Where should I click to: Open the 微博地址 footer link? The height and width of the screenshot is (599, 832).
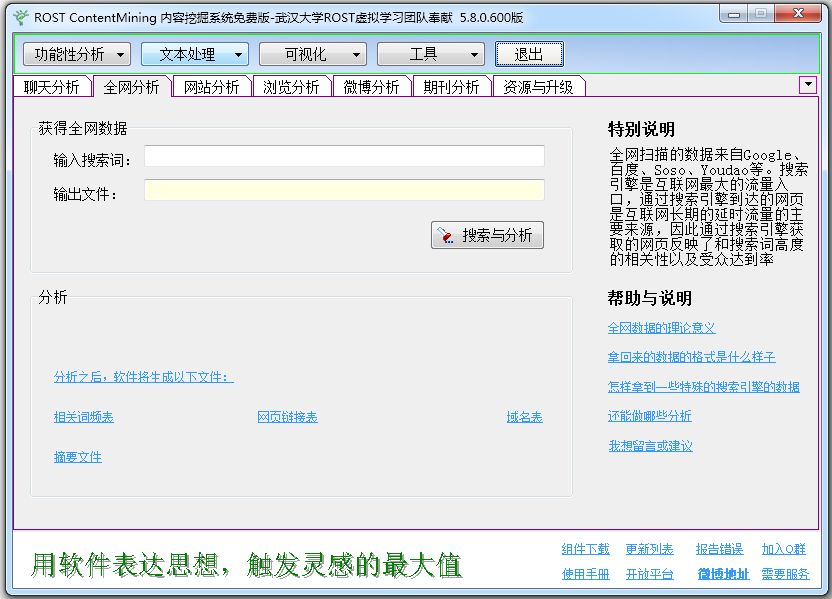tap(723, 574)
